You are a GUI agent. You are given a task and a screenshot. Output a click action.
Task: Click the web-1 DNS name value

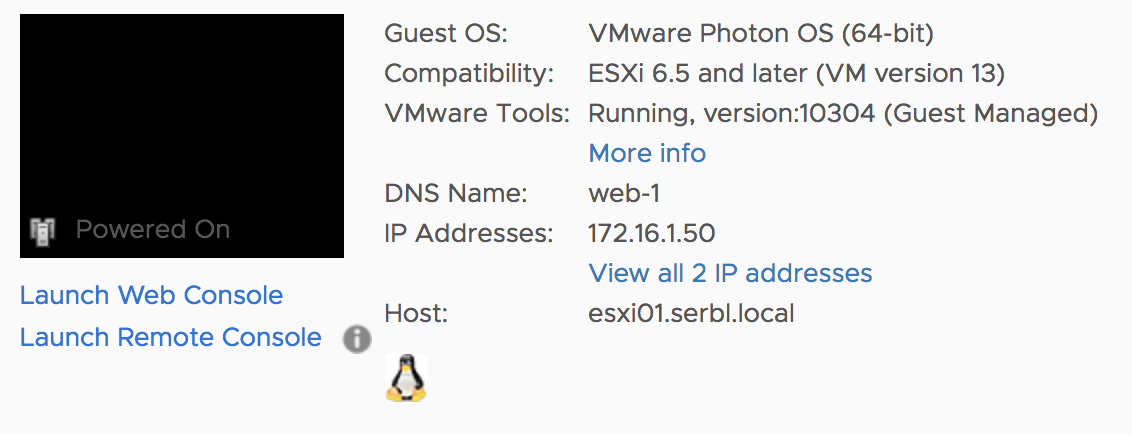(x=624, y=194)
